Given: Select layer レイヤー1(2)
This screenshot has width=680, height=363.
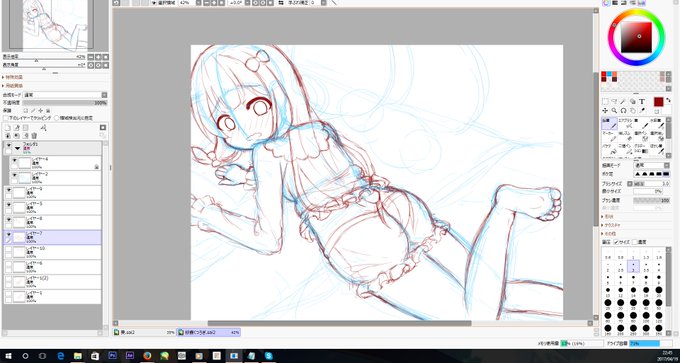Looking at the screenshot, I should click(52, 281).
